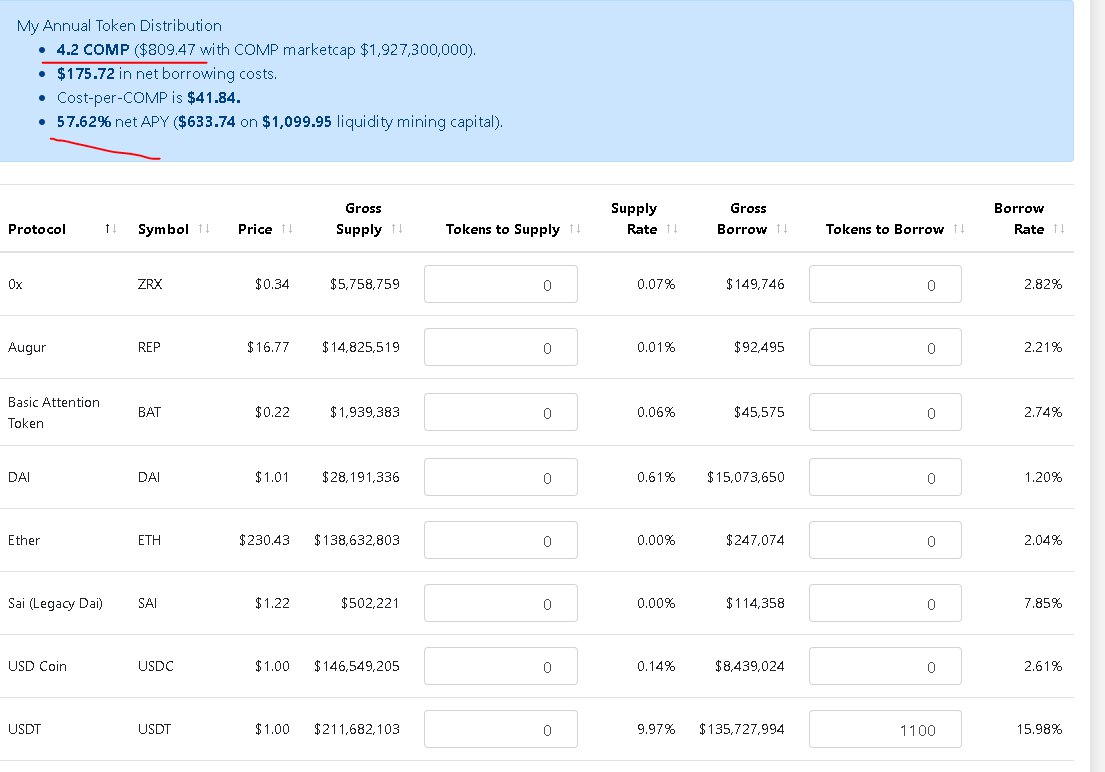1105x772 pixels.
Task: Sort by Gross Supply sort icon
Action: pyautogui.click(x=397, y=228)
